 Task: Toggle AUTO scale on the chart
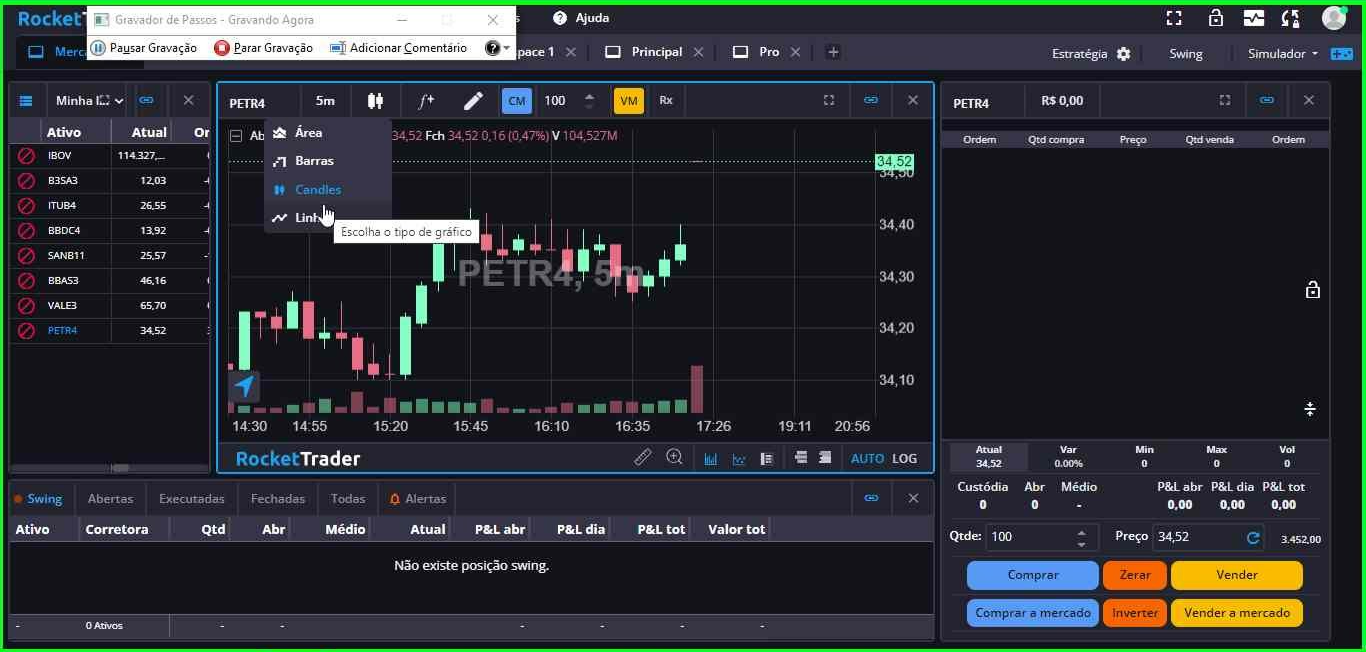(x=867, y=459)
